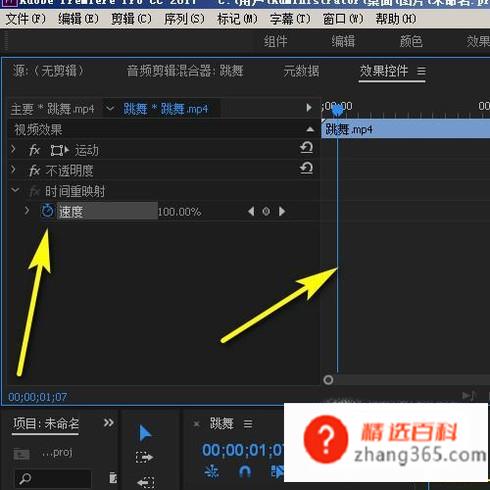Select the 跳舞 * 跳舞.mp4 sequence clip
Viewport: 490px width, 490px height.
tap(166, 109)
